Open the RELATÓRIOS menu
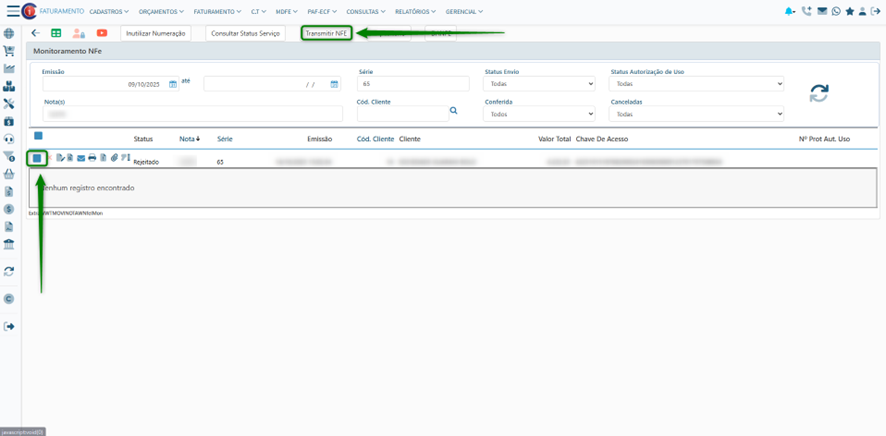Image resolution: width=886 pixels, height=436 pixels. [415, 11]
